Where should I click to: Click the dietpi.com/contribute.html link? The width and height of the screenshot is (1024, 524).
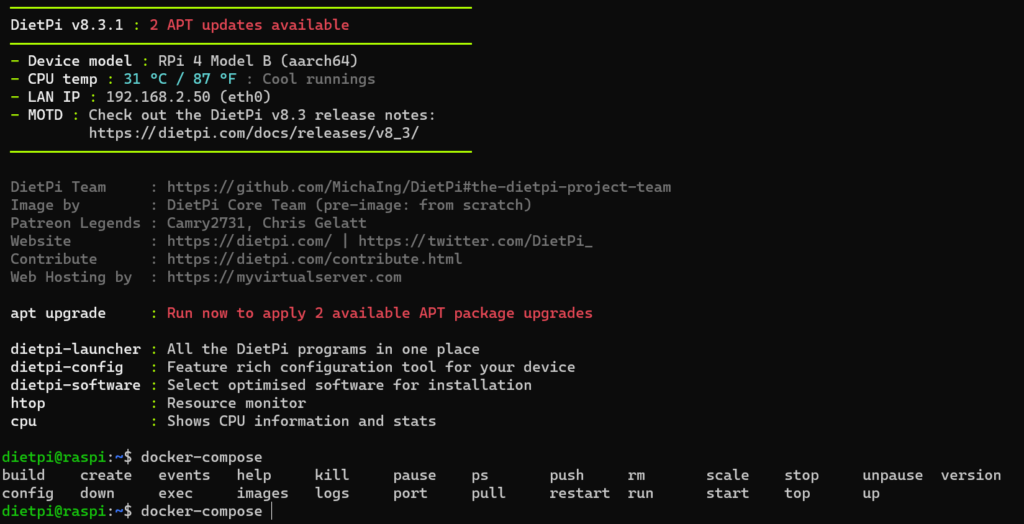click(x=314, y=259)
